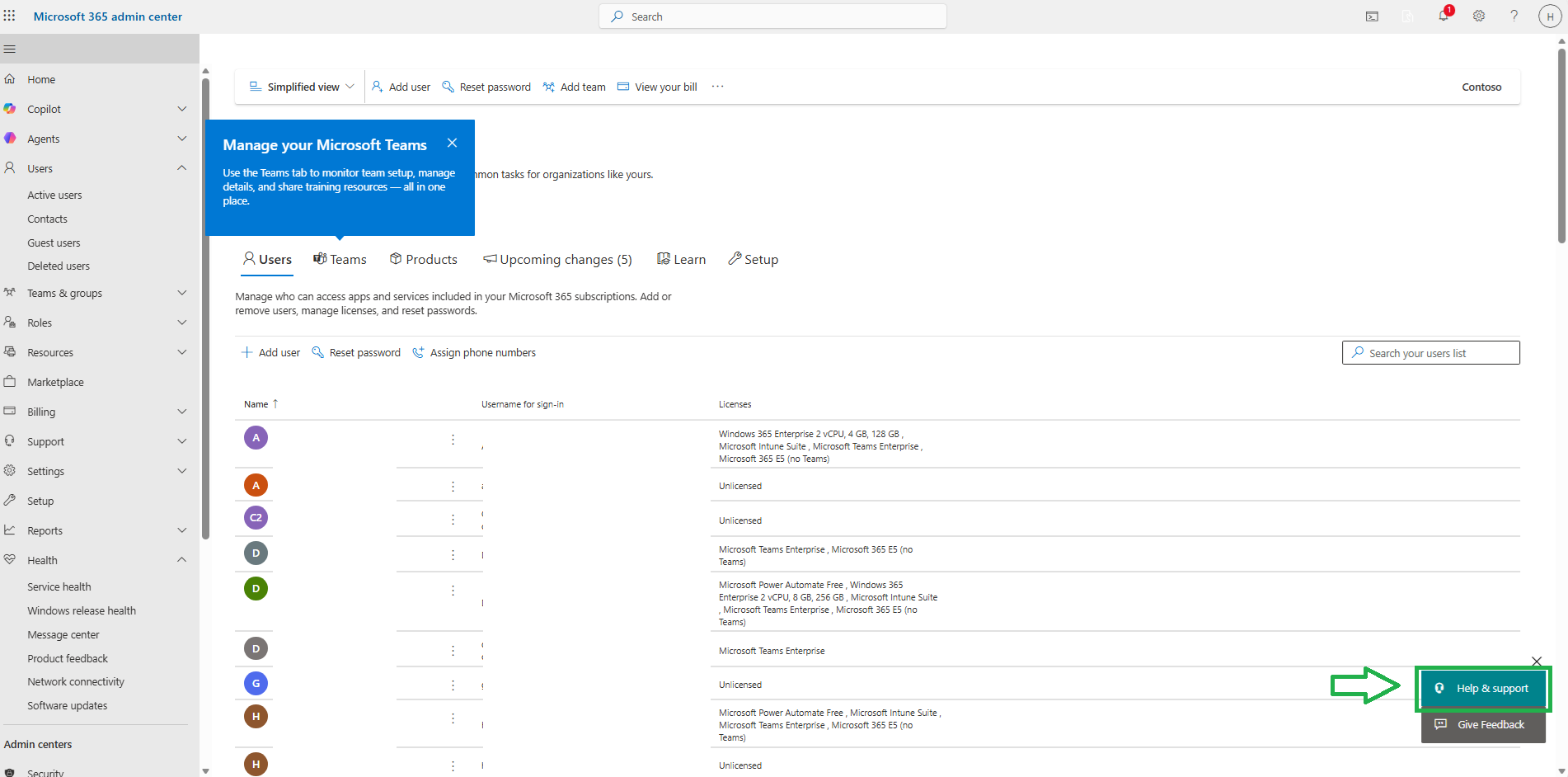Click the help question mark icon
Image resolution: width=1568 pixels, height=777 pixels.
tap(1514, 16)
